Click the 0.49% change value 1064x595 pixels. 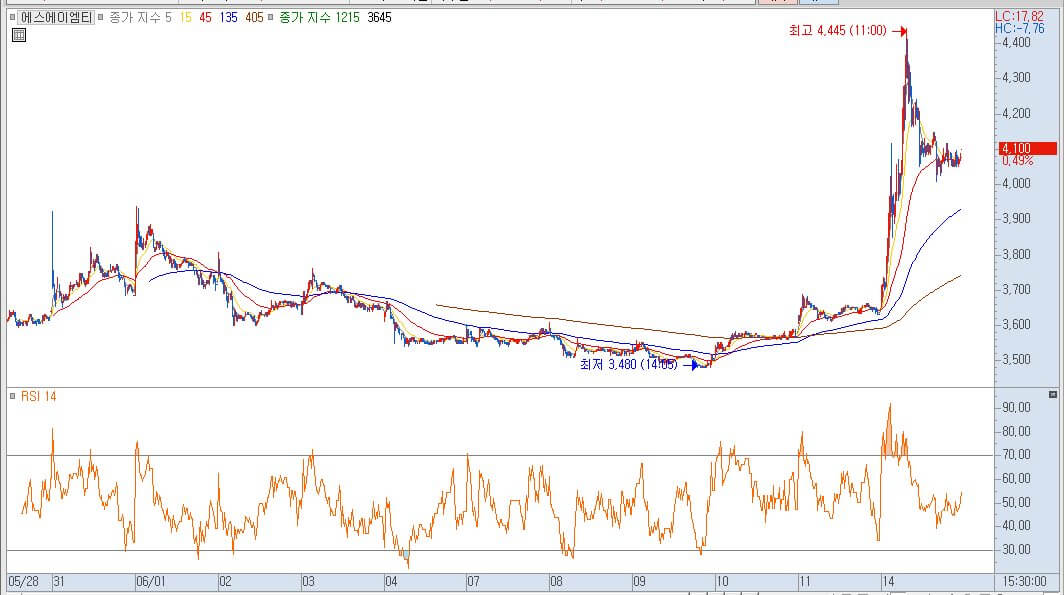coord(1018,161)
